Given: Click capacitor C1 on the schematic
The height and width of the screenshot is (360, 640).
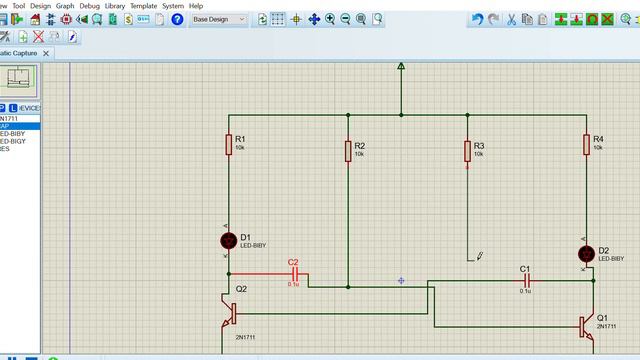Looking at the screenshot, I should [527, 281].
